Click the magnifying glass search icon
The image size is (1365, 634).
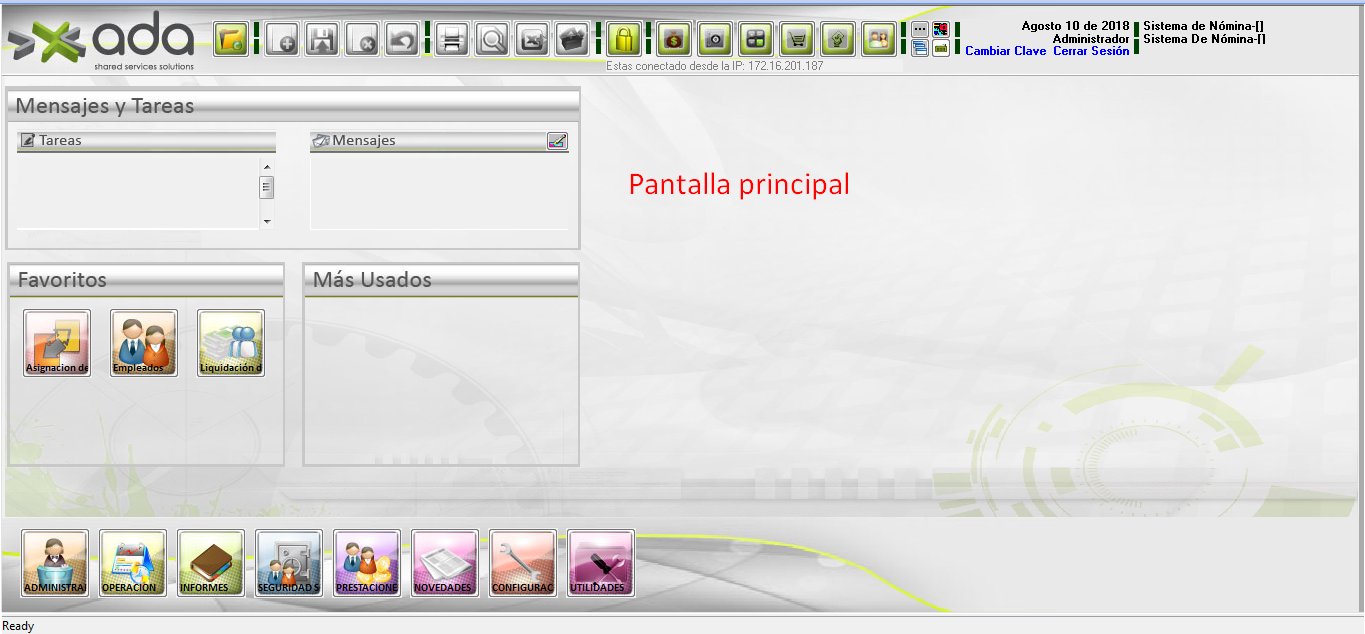point(492,40)
